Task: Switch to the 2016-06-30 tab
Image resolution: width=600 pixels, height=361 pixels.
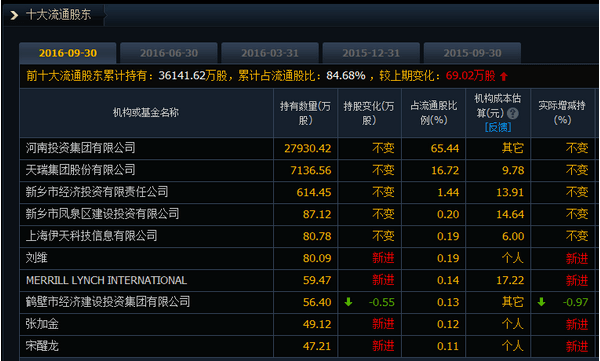Action: pos(169,53)
